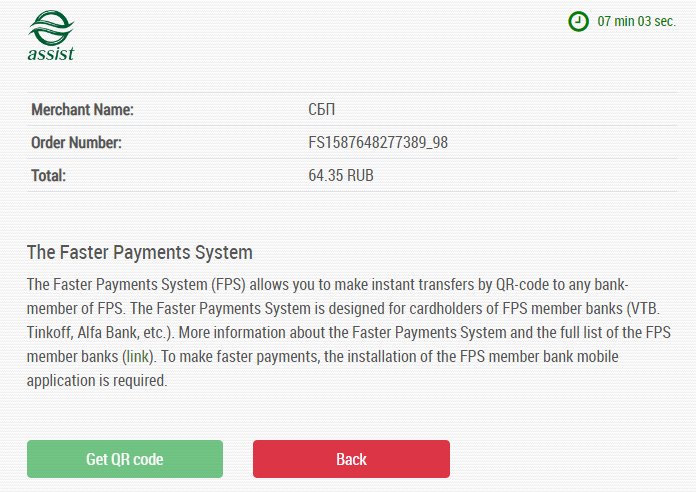The width and height of the screenshot is (696, 492).
Task: Click 'The Faster Payments System' heading
Action: click(139, 252)
